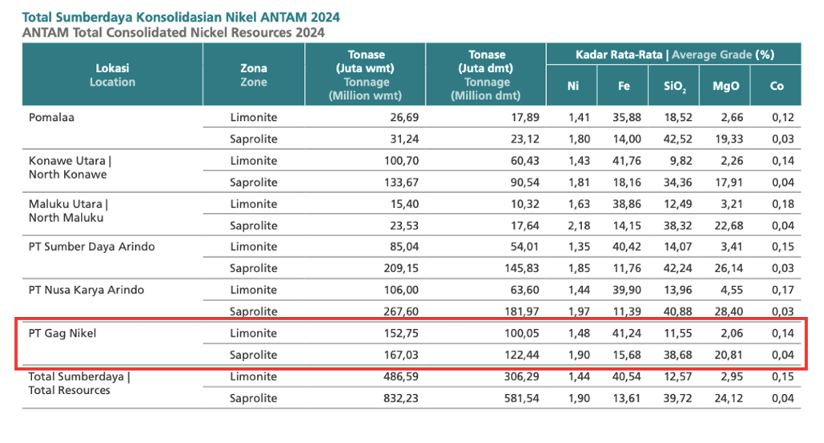Select Total Resources Saprolite dmt value '581,54'

point(522,398)
